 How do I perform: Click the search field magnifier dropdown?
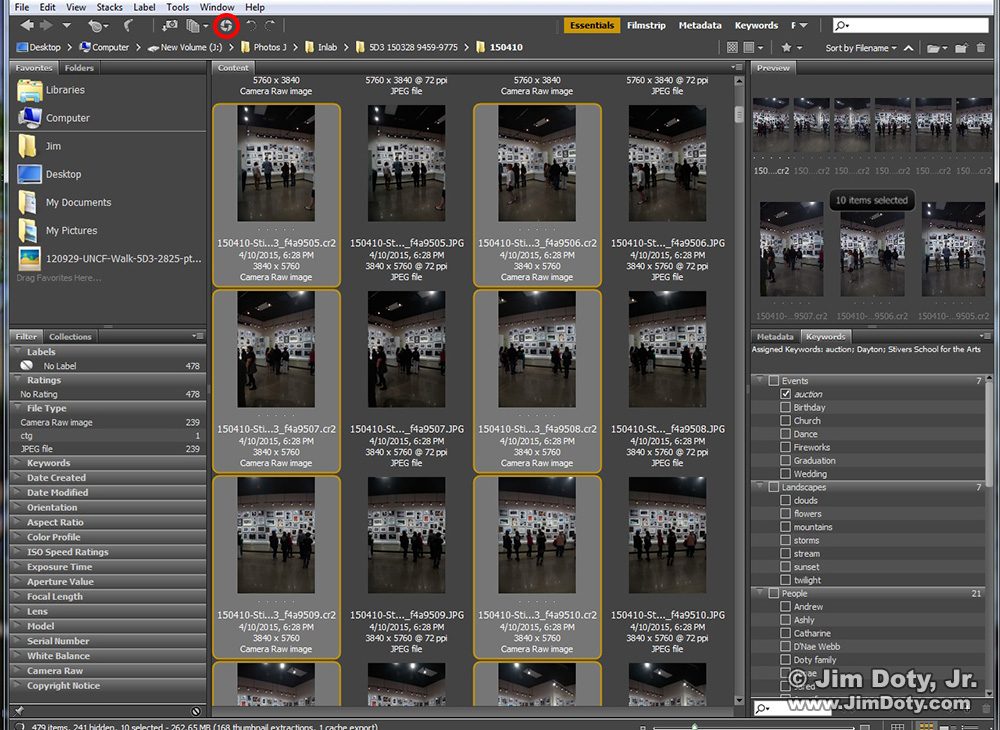coord(842,26)
